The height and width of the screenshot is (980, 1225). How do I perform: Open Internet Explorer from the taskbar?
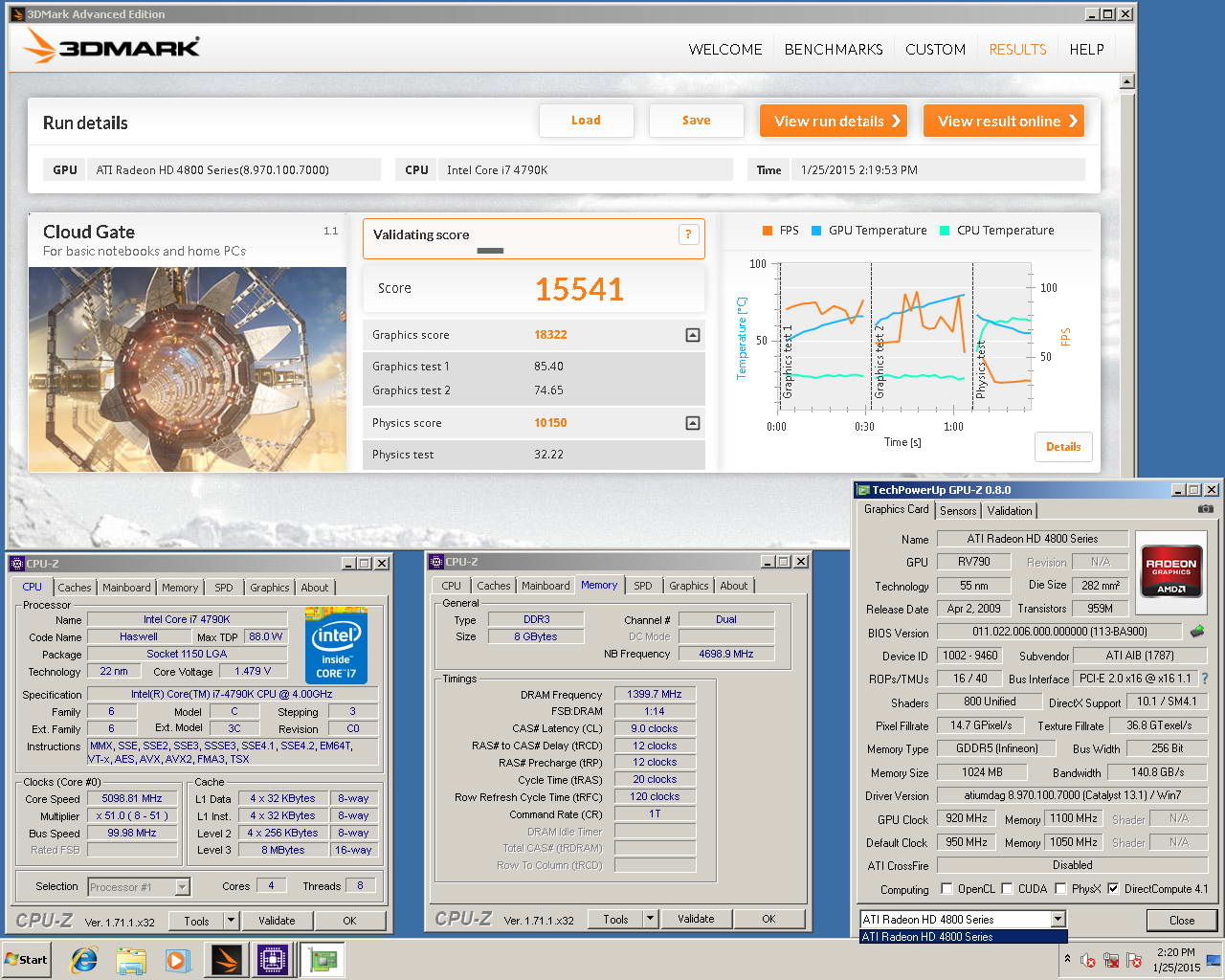84,960
